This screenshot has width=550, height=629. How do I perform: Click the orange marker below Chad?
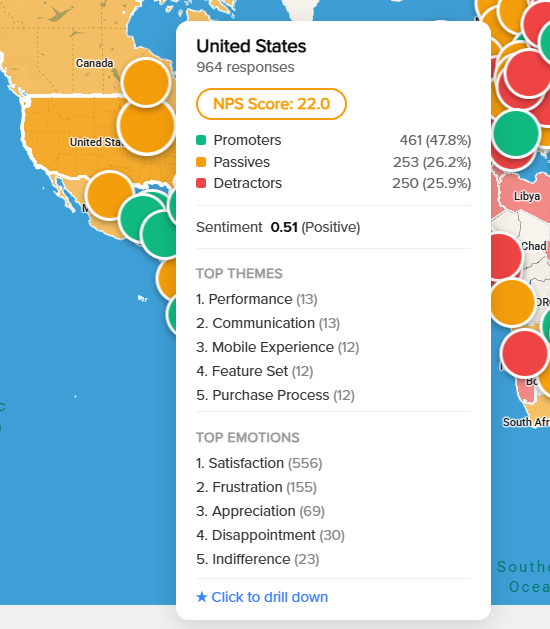(x=512, y=302)
